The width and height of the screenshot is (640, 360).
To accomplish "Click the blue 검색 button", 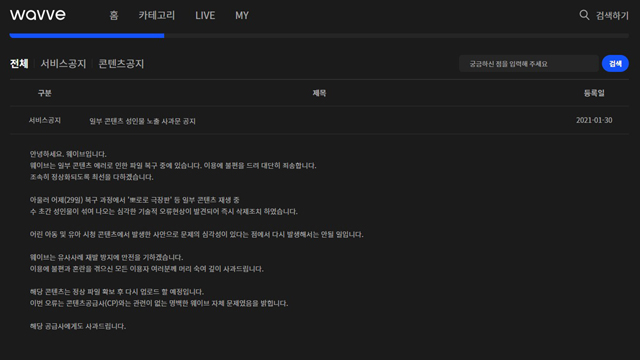I will coord(615,64).
